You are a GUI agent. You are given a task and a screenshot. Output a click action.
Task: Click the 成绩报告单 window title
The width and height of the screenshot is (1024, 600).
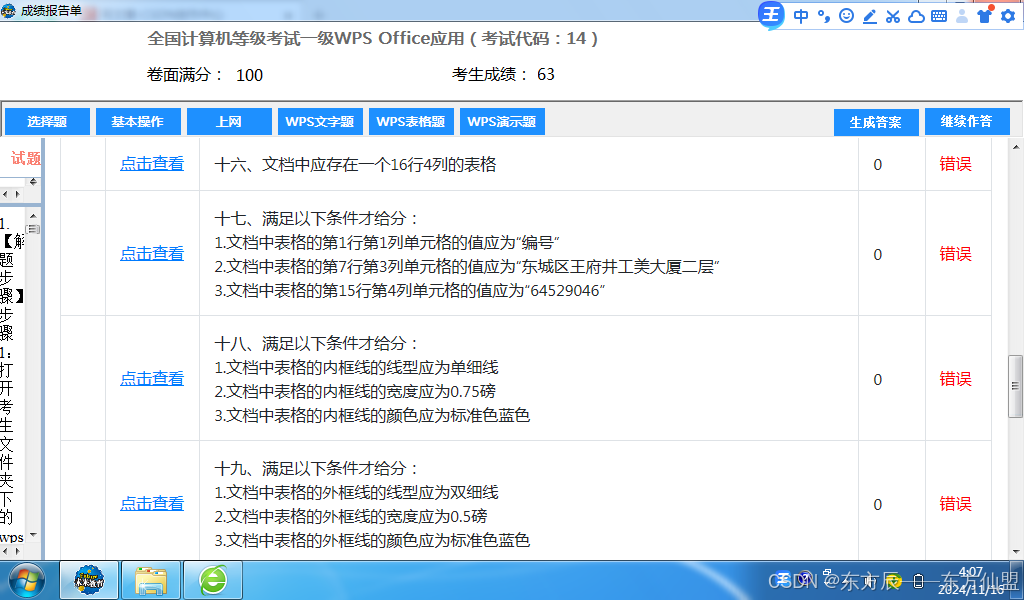(x=51, y=10)
